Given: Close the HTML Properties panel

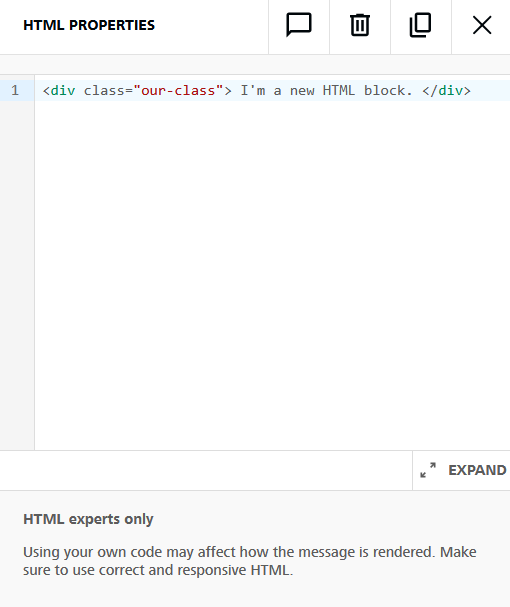Looking at the screenshot, I should point(482,25).
